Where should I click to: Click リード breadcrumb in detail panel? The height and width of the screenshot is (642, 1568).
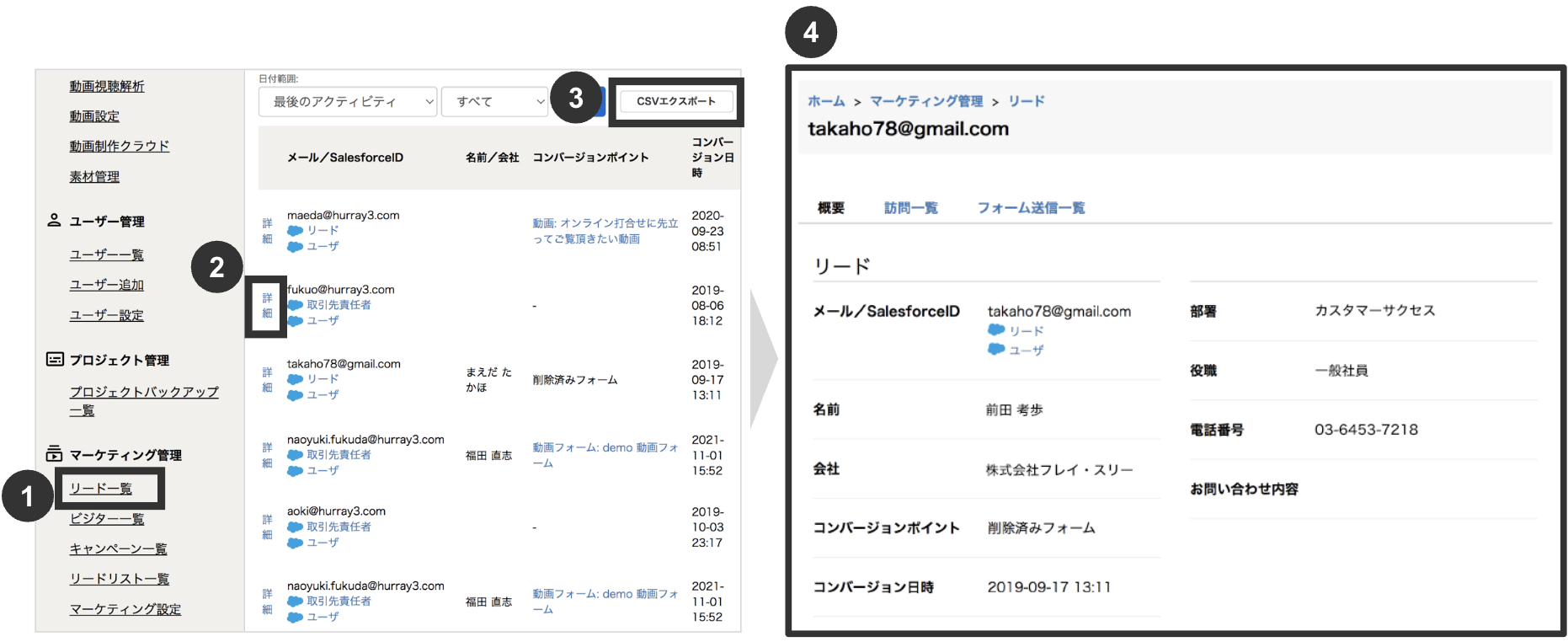(1027, 101)
